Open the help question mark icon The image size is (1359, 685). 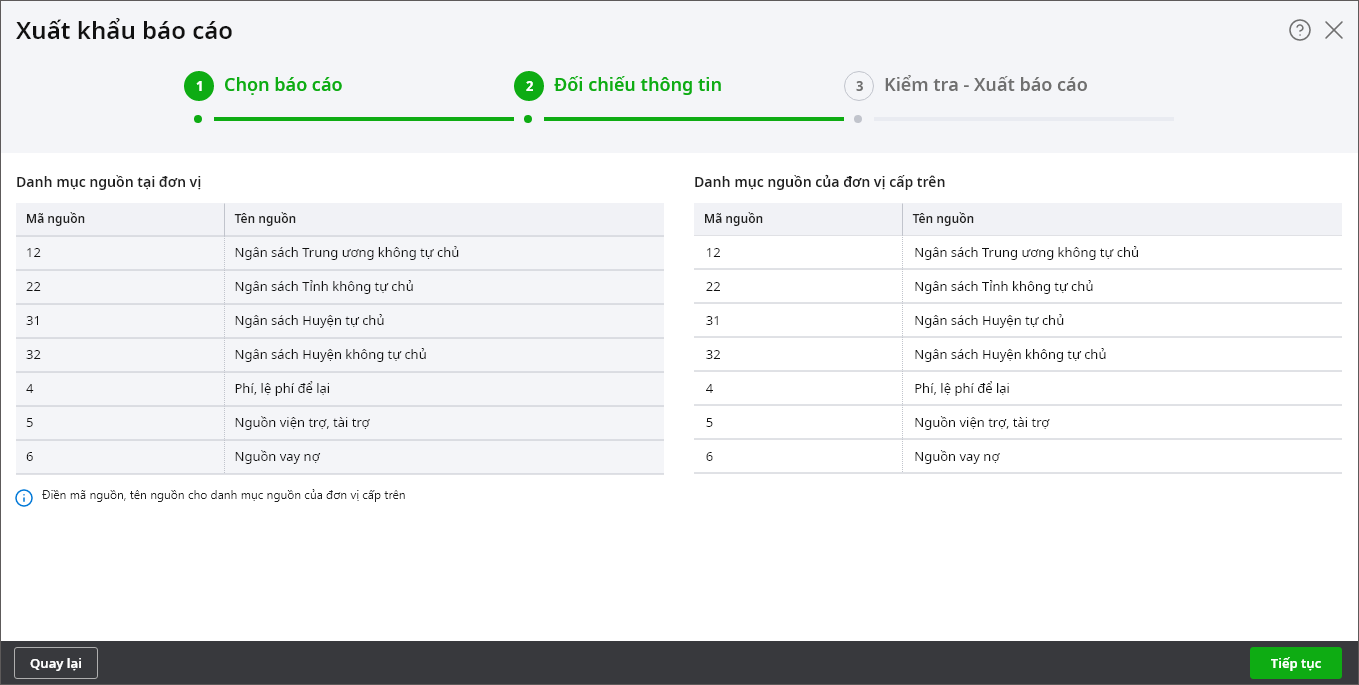(1299, 30)
